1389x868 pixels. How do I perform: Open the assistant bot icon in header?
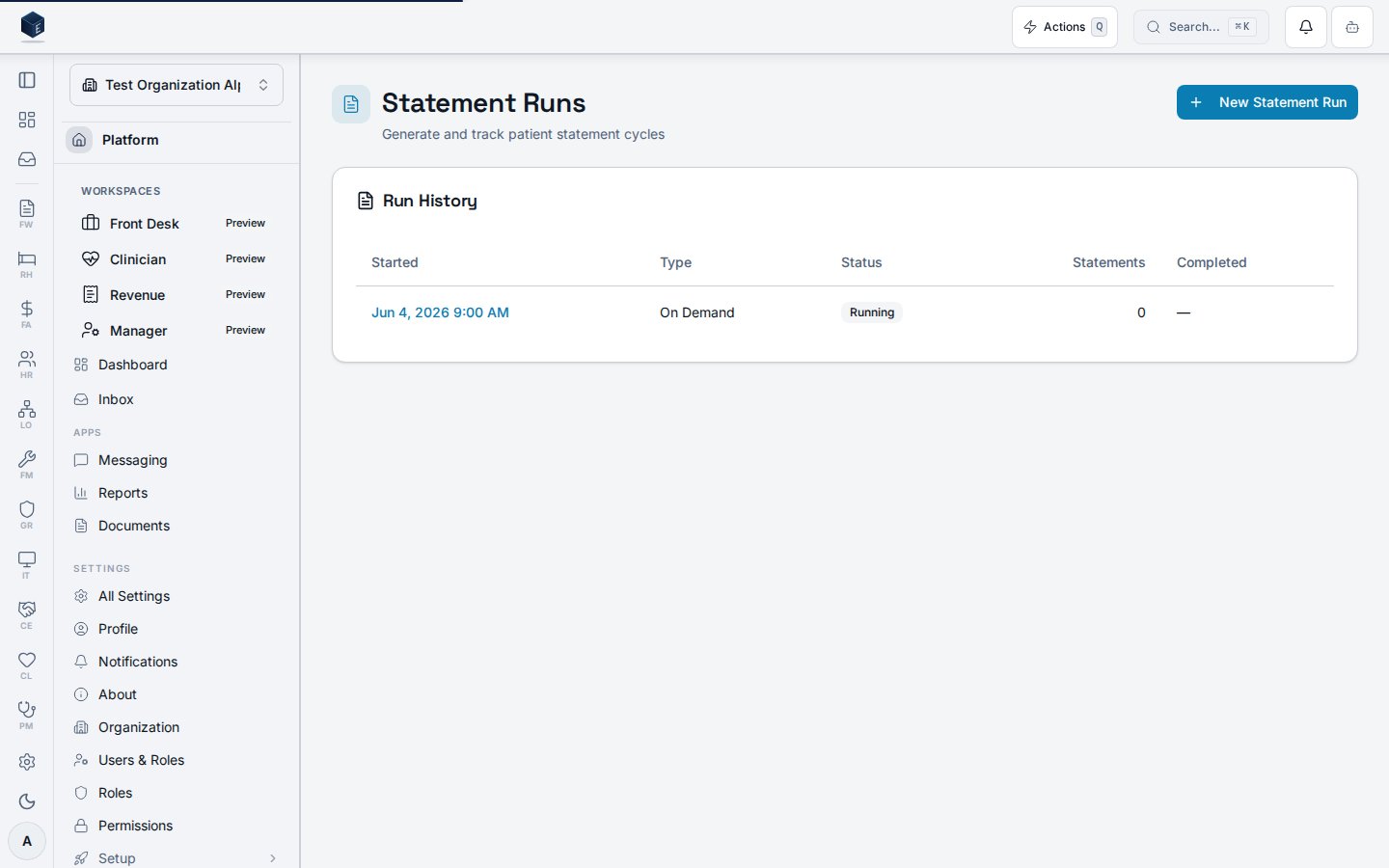tap(1352, 27)
